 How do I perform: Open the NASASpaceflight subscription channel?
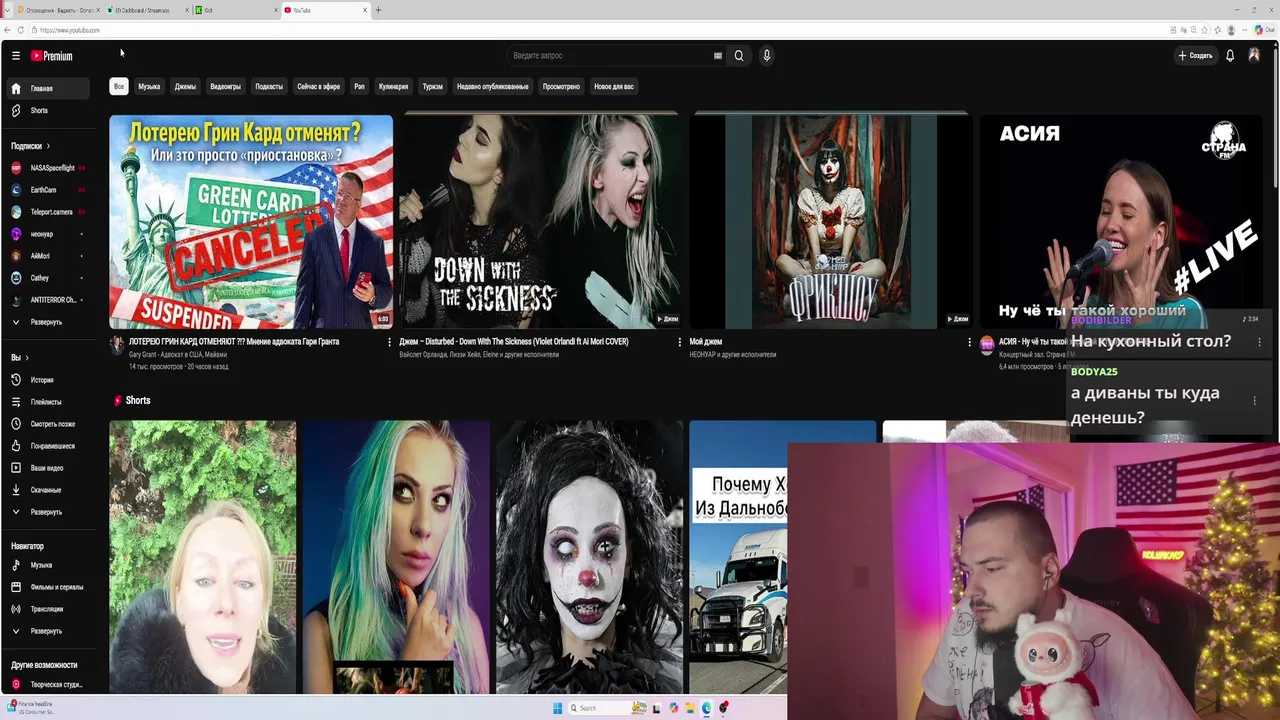[x=48, y=168]
